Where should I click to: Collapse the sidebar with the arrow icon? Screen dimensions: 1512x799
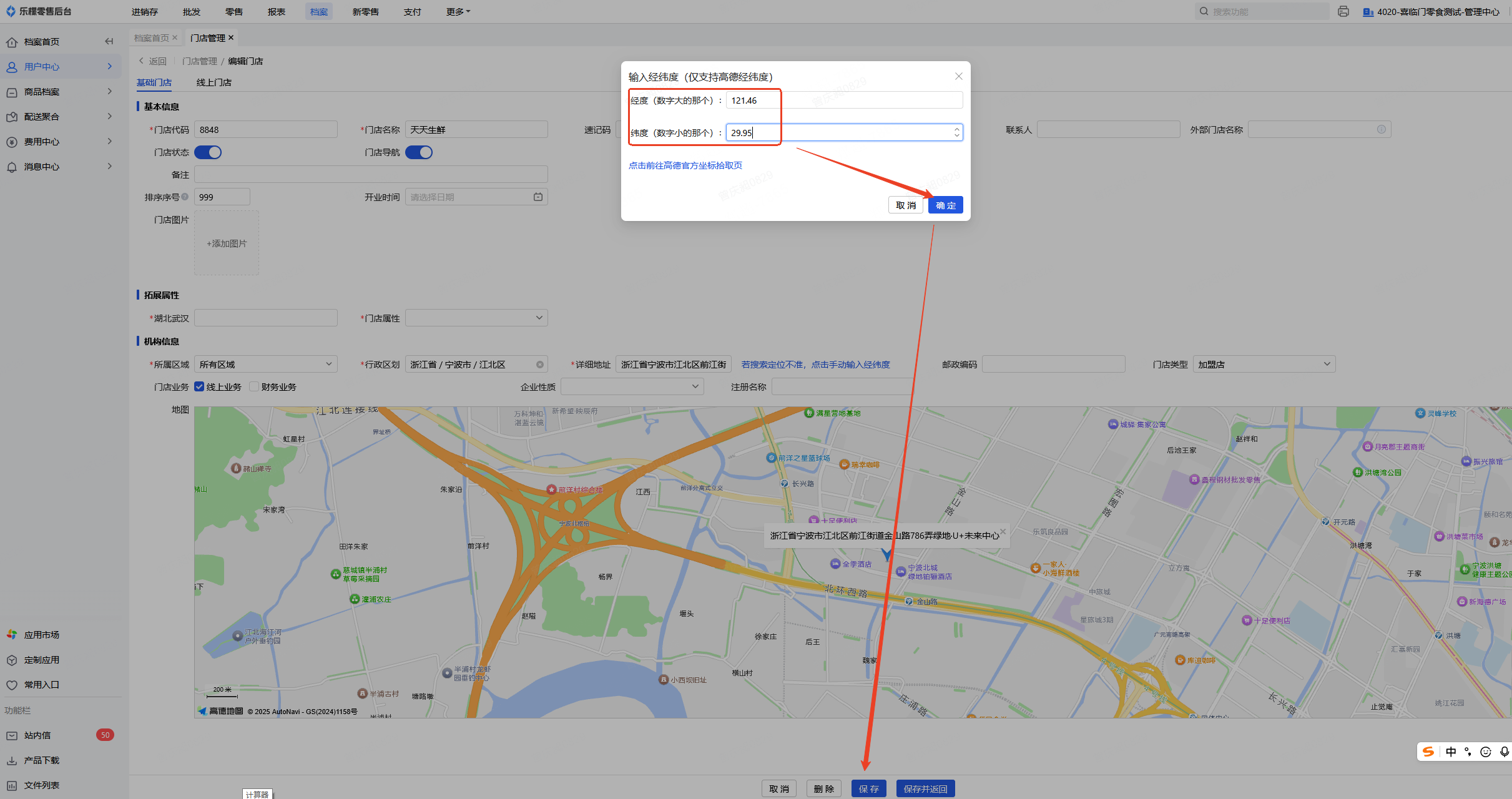pos(109,42)
